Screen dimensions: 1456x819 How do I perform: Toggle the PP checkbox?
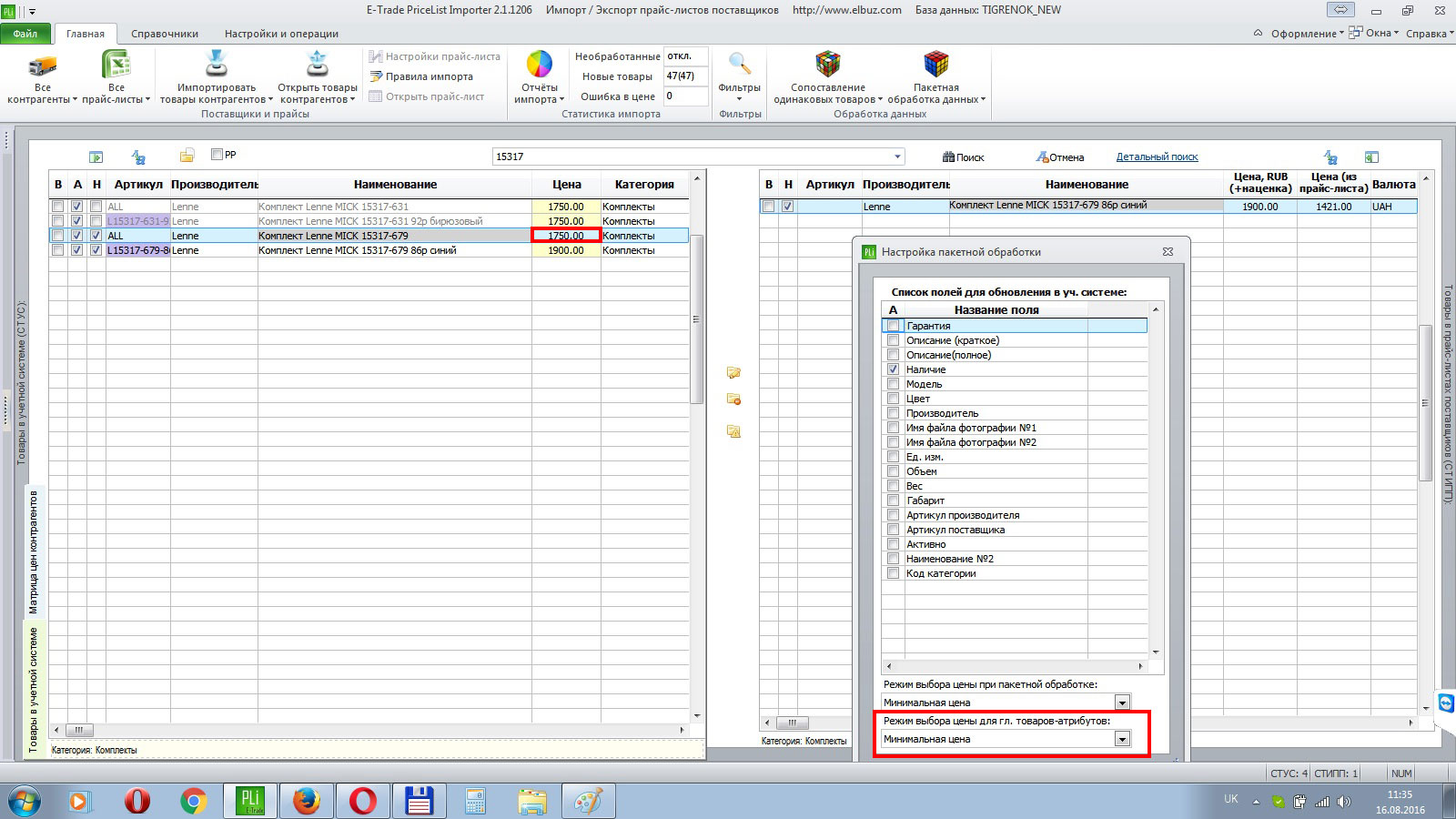click(x=217, y=155)
